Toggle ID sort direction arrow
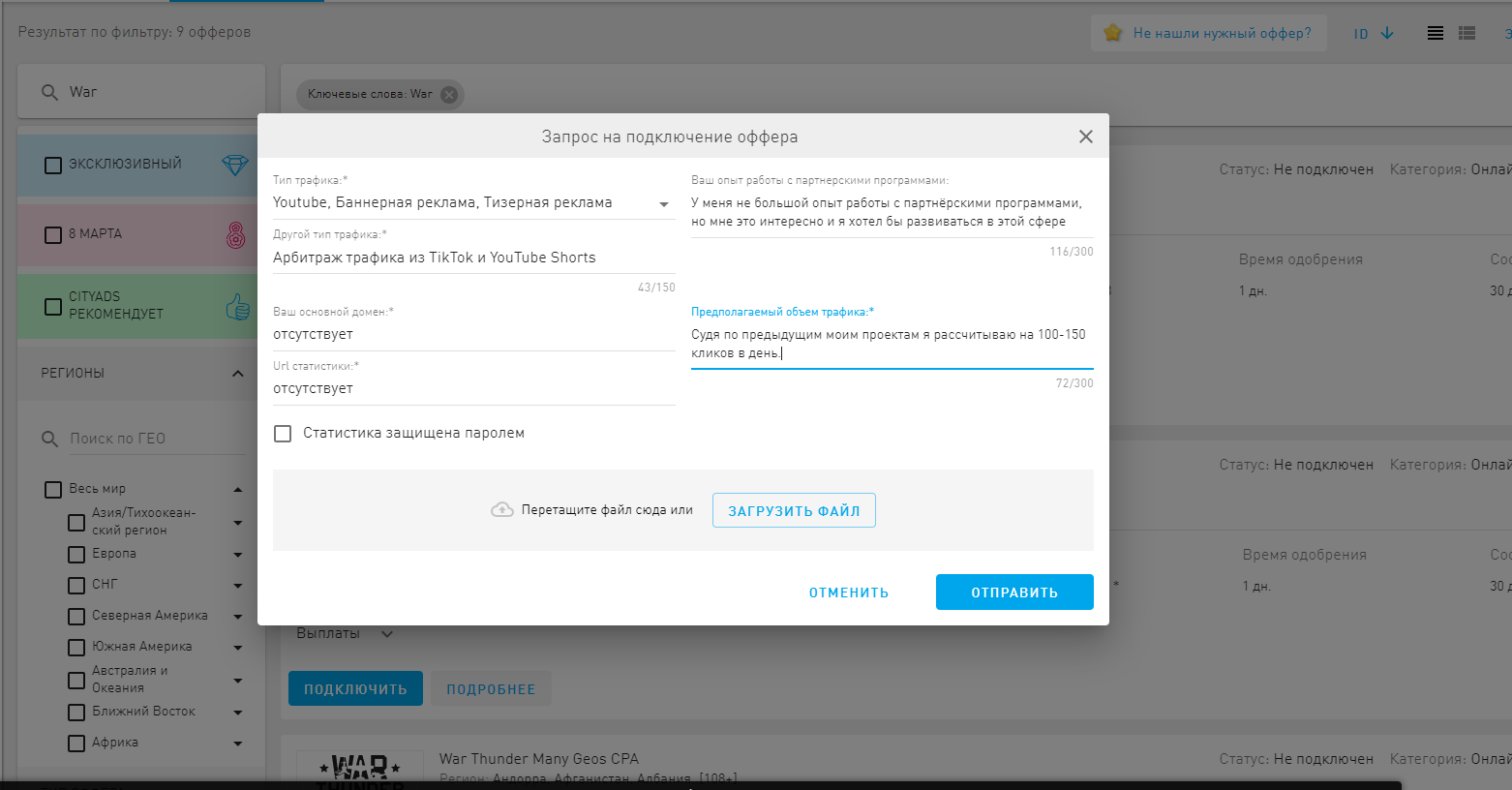Viewport: 1512px width, 790px height. pos(1387,33)
